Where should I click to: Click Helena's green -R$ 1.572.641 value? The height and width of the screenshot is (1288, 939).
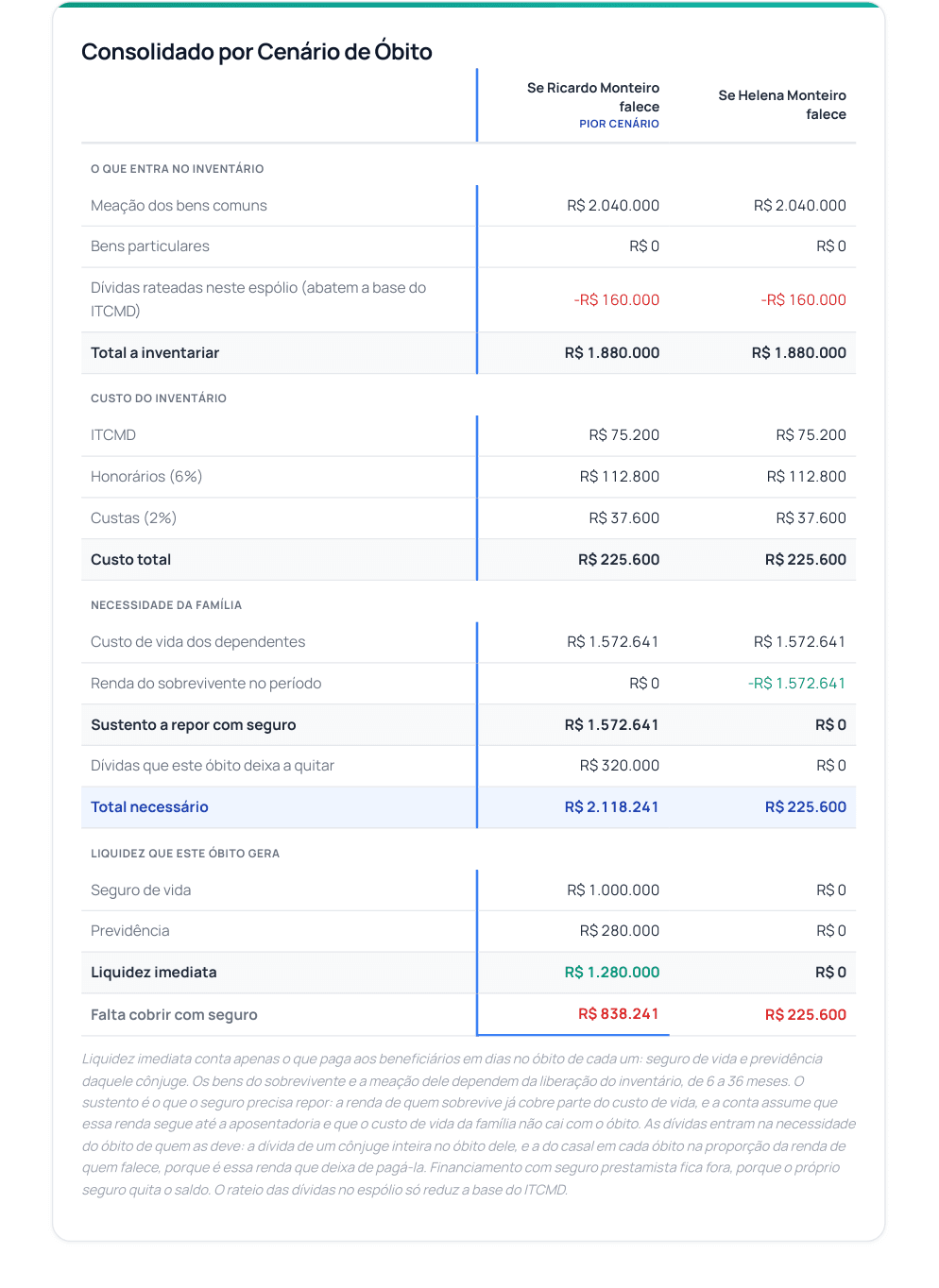tap(797, 684)
